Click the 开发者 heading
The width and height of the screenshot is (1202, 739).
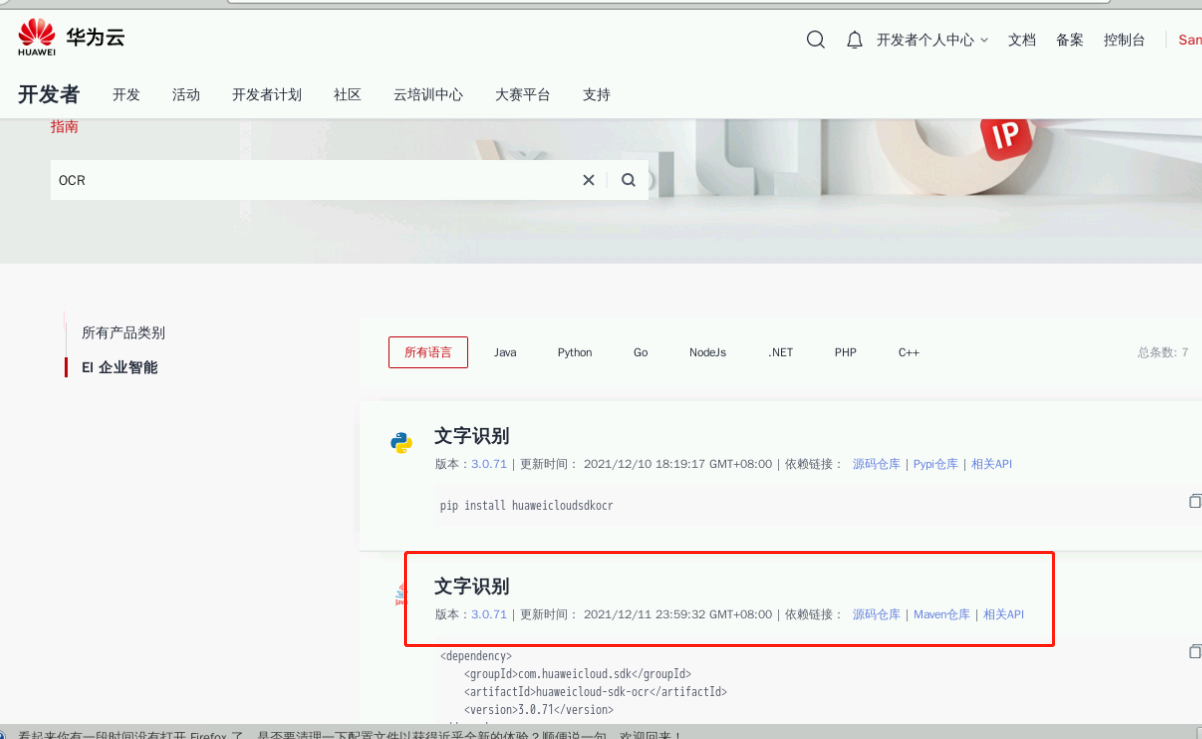pos(48,95)
